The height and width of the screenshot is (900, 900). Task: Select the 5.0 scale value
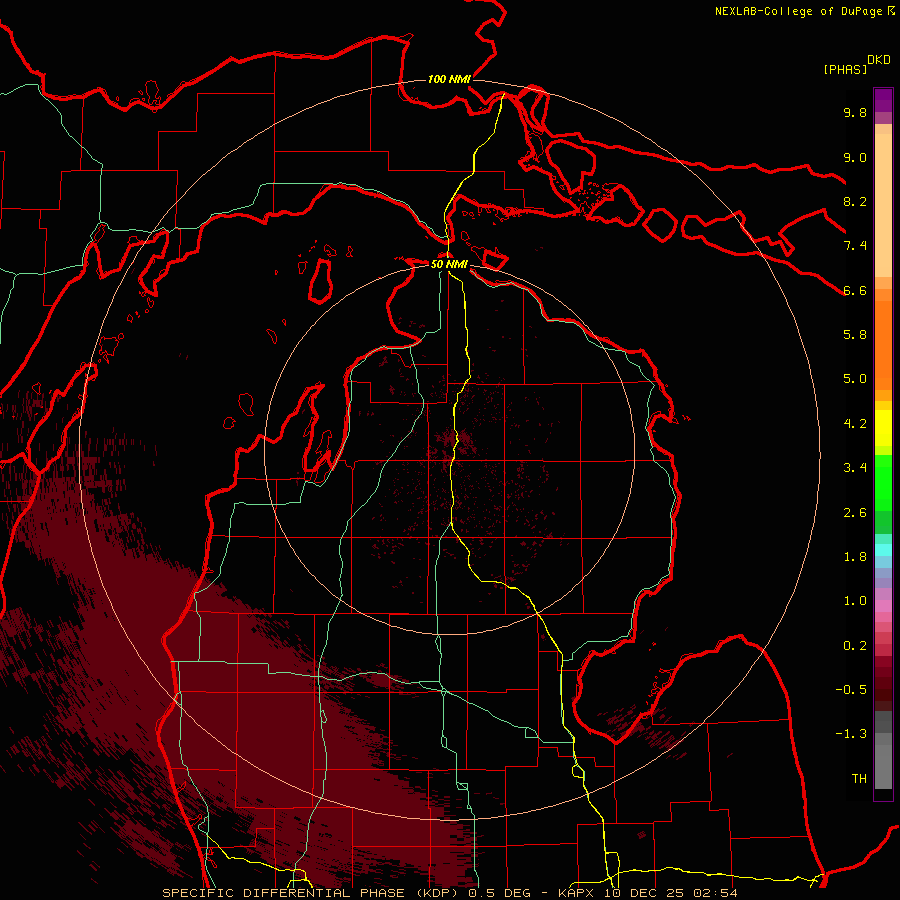pyautogui.click(x=855, y=379)
